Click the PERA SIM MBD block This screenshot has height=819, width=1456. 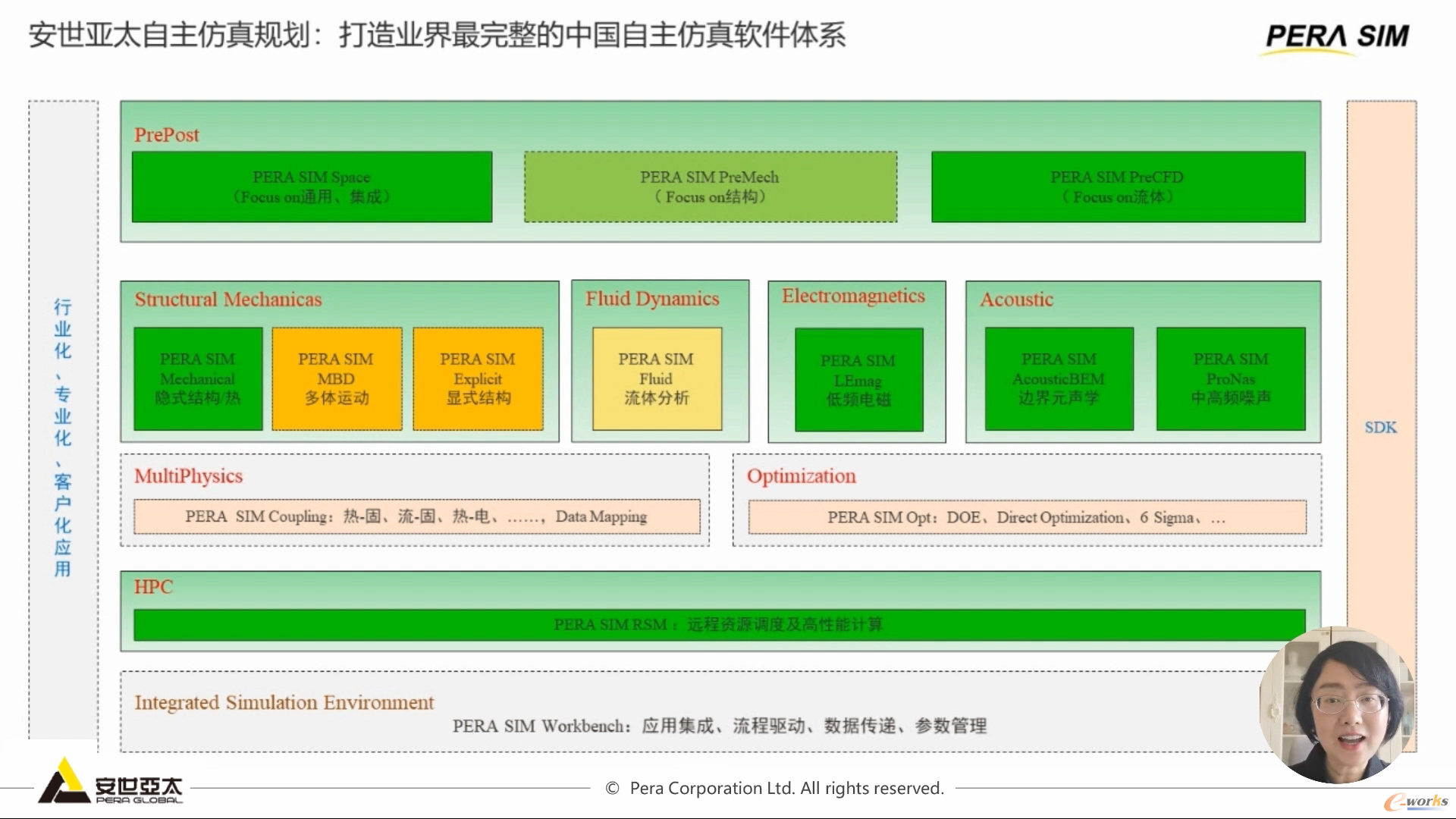[337, 378]
